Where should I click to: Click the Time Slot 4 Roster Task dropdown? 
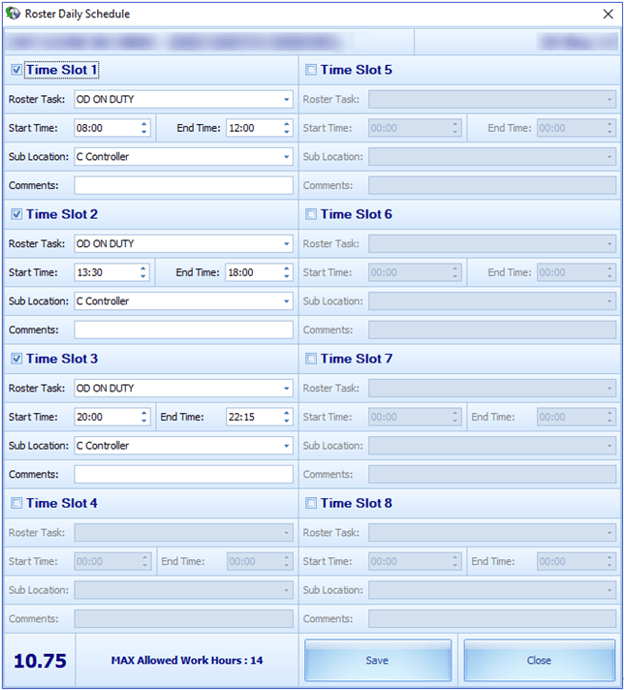pyautogui.click(x=184, y=533)
